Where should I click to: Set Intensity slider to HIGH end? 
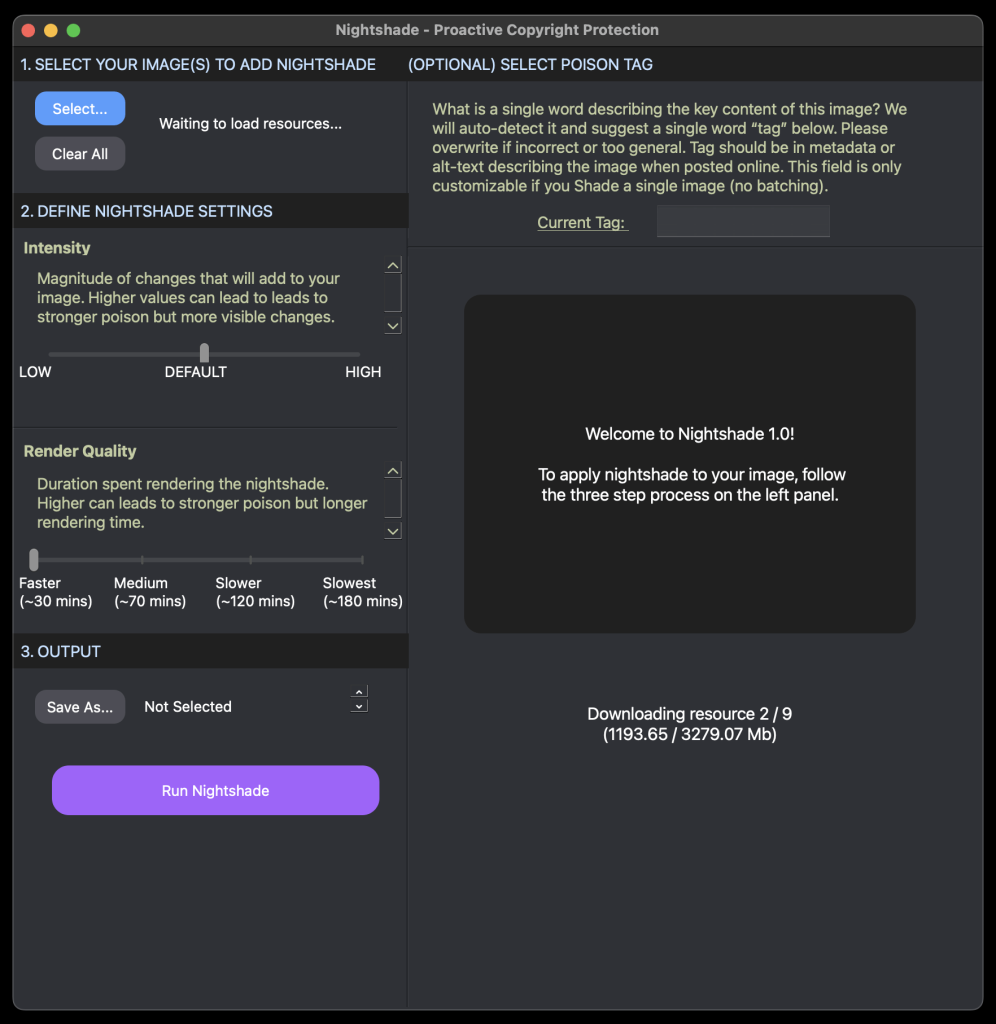pyautogui.click(x=358, y=354)
